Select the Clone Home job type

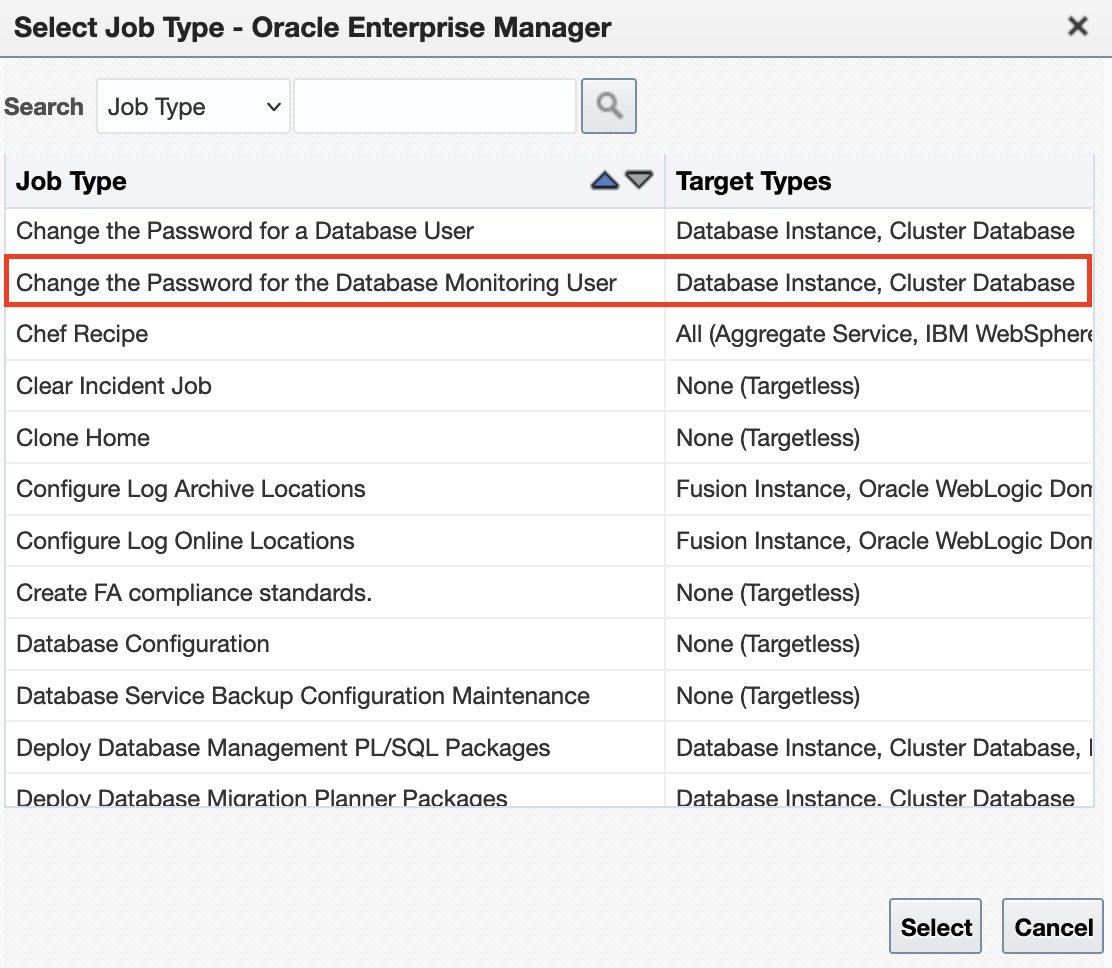[x=83, y=438]
